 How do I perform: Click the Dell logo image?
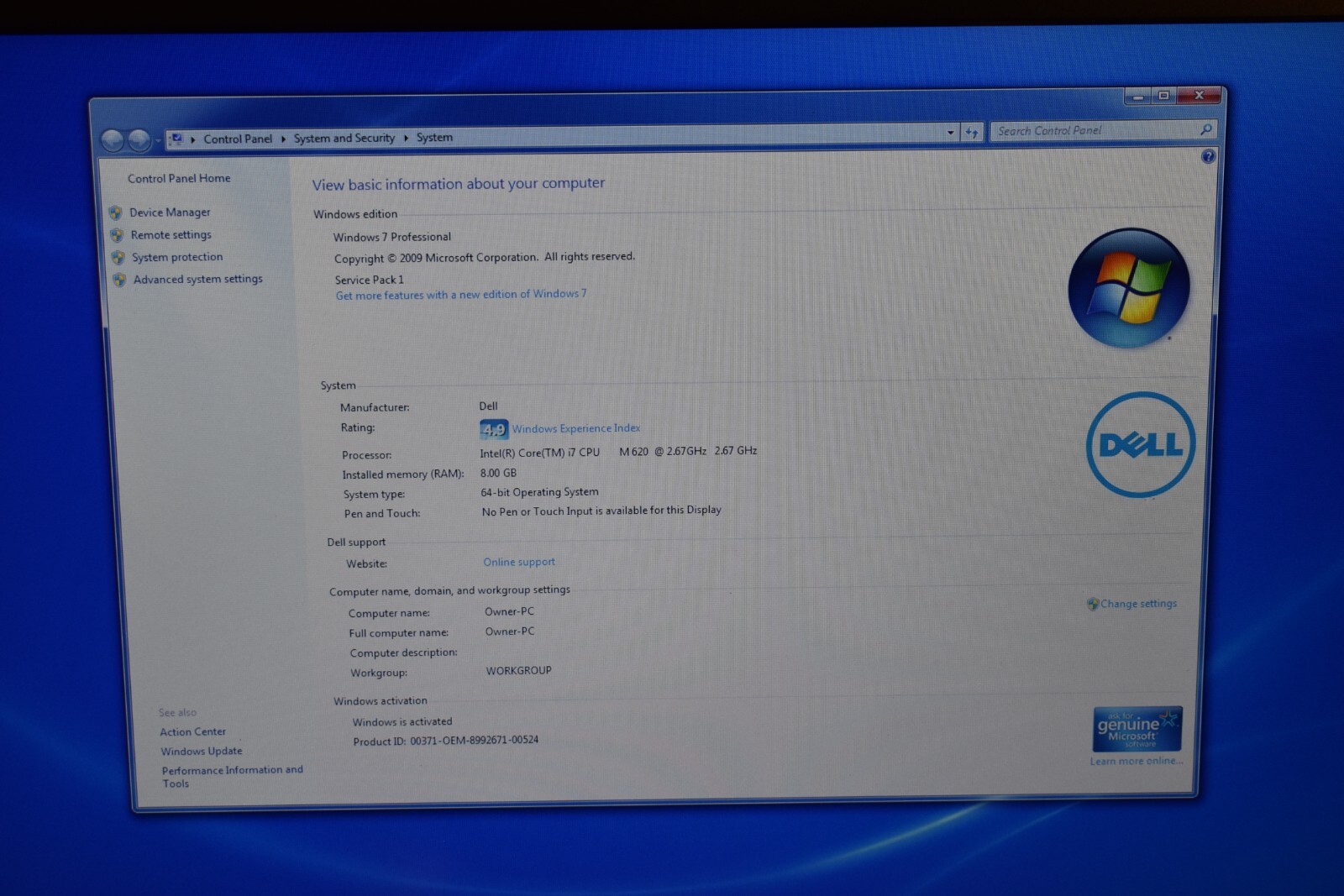(x=1141, y=444)
